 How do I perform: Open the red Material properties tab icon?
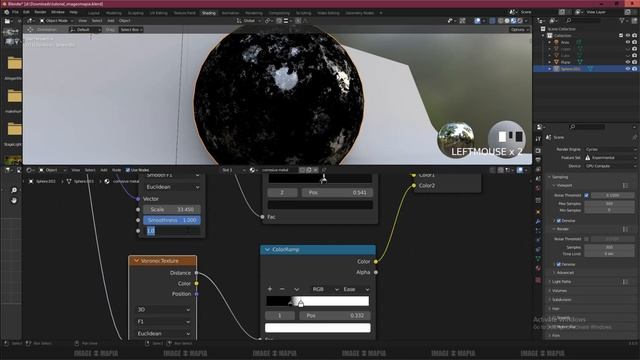point(538,267)
